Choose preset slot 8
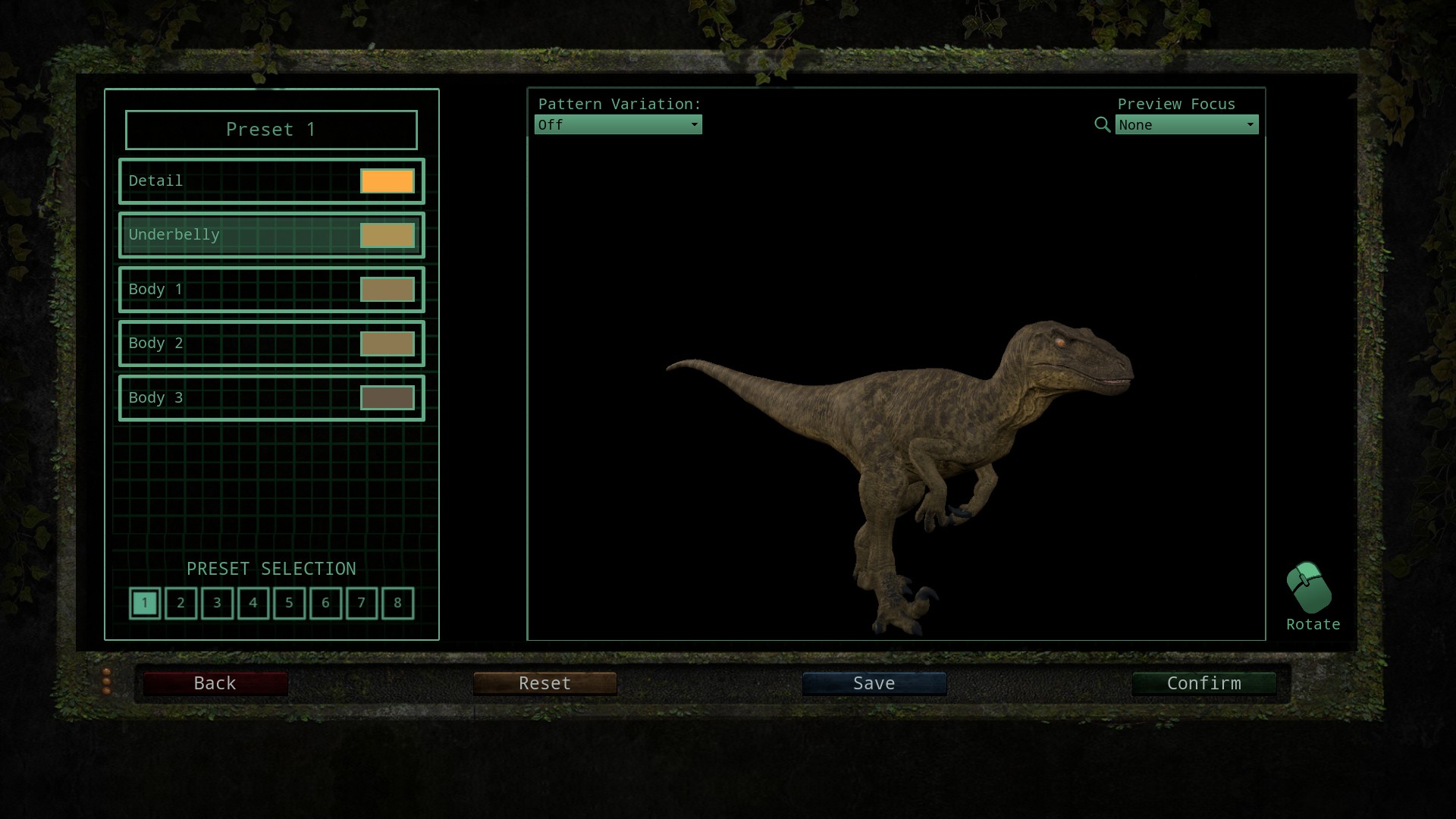The image size is (1456, 819). (x=397, y=603)
